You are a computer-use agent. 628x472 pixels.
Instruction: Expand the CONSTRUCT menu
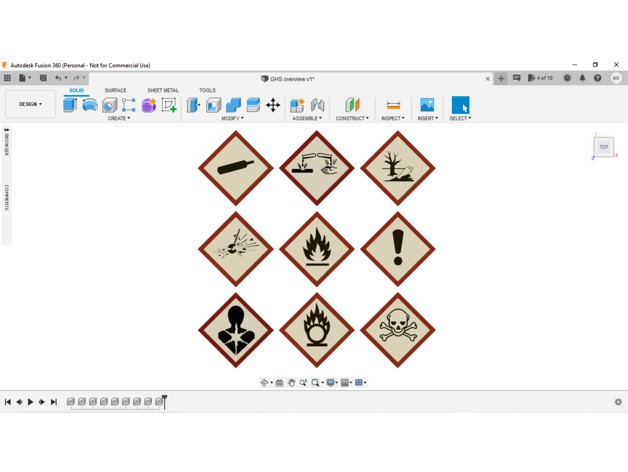[352, 118]
